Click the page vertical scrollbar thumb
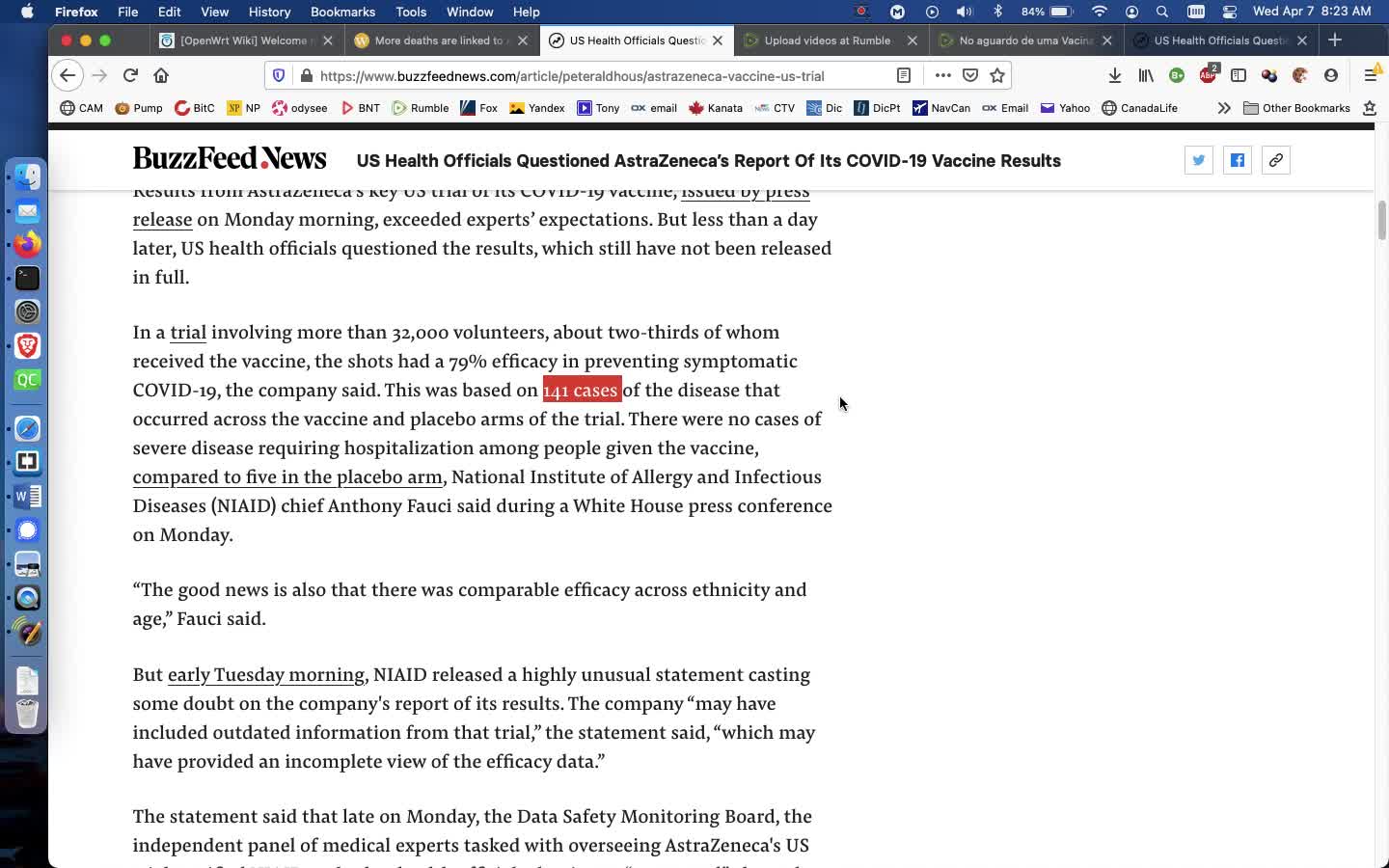Image resolution: width=1389 pixels, height=868 pixels. (x=1381, y=220)
